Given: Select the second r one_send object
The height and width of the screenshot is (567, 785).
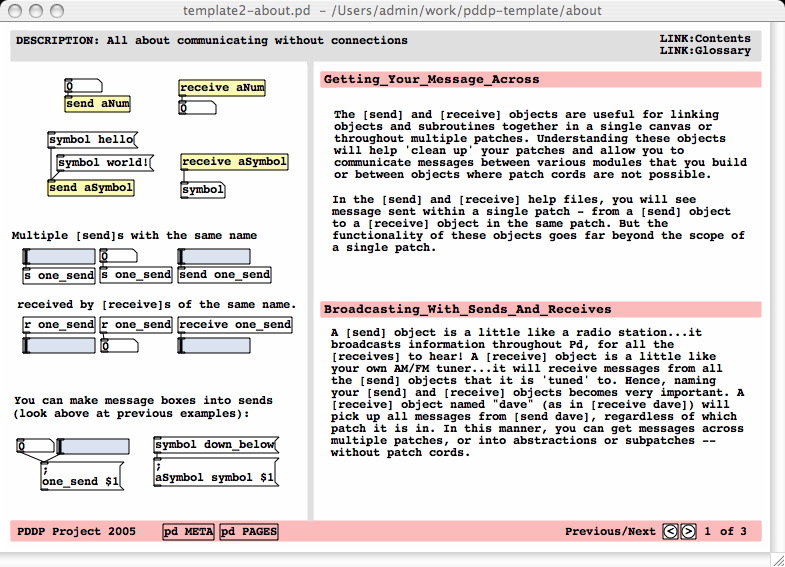Looking at the screenshot, I should click(x=136, y=325).
